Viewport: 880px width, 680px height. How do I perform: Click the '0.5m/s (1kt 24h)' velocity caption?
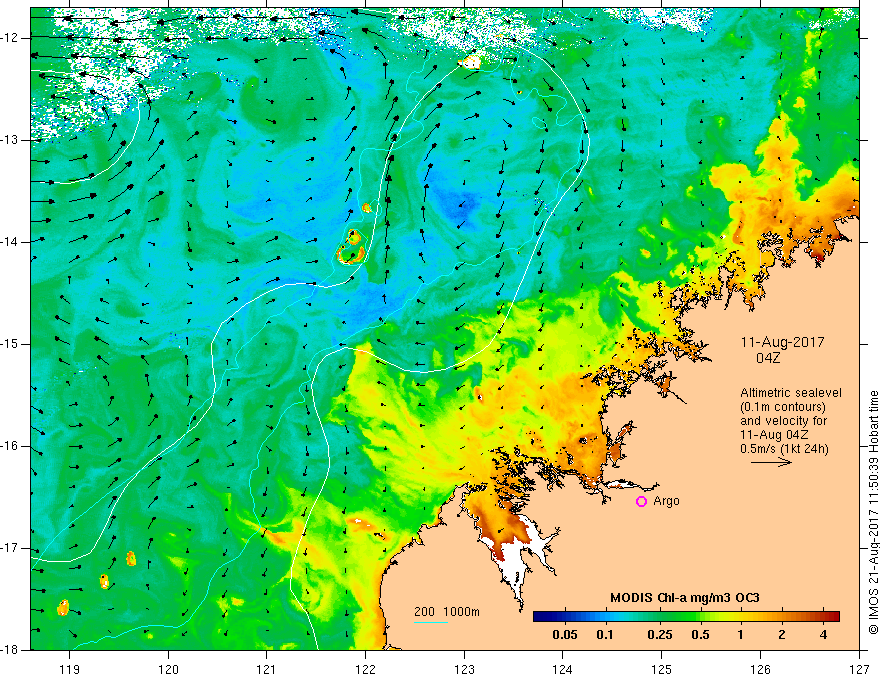tap(784, 449)
